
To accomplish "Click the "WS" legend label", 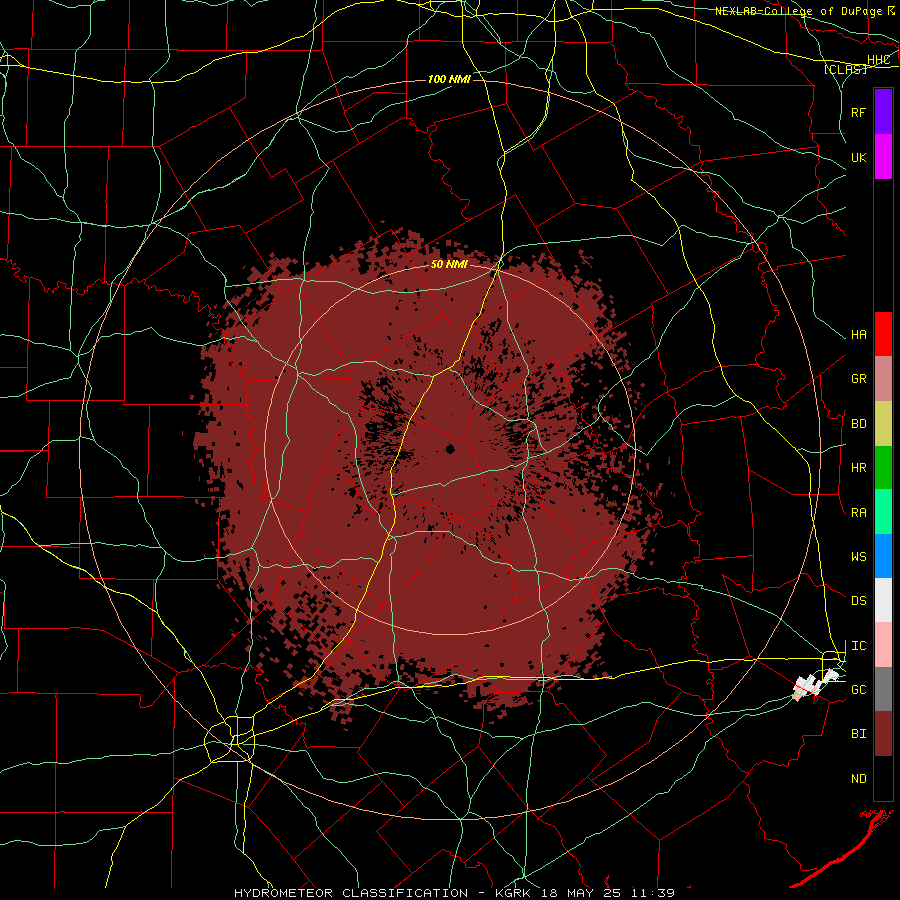I will coord(859,557).
